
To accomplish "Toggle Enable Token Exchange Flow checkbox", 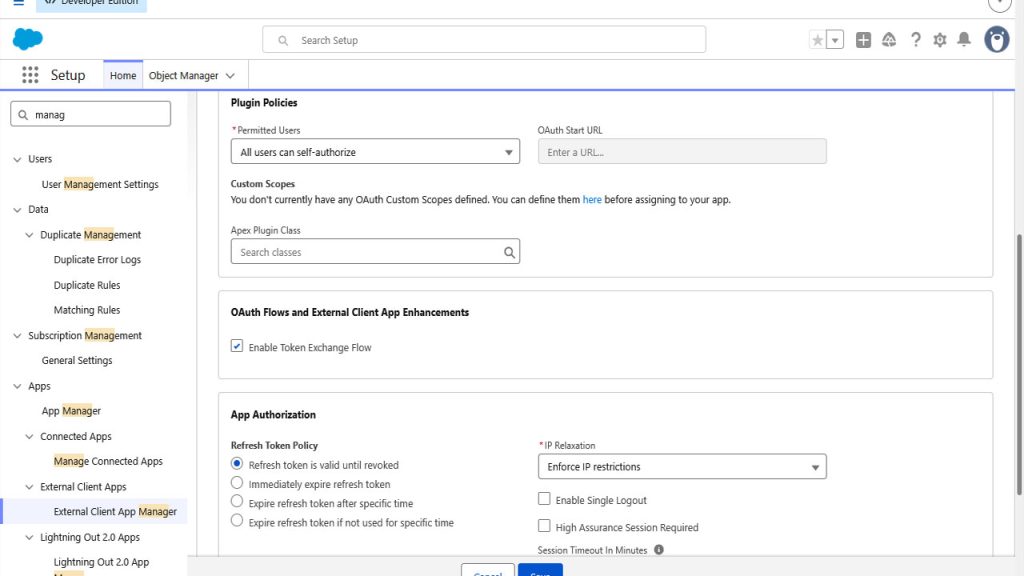I will coord(236,346).
